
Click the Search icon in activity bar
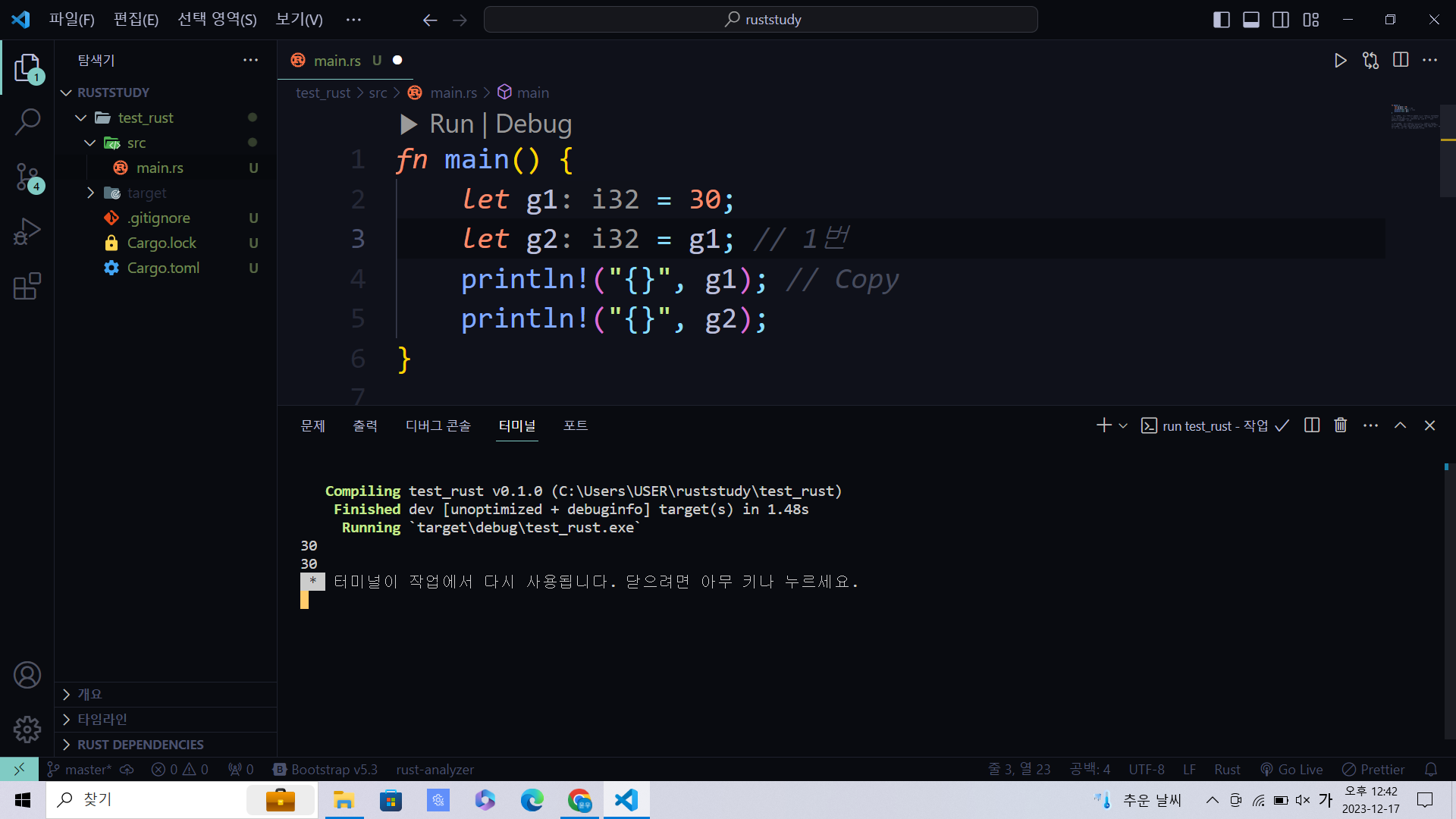pos(27,121)
